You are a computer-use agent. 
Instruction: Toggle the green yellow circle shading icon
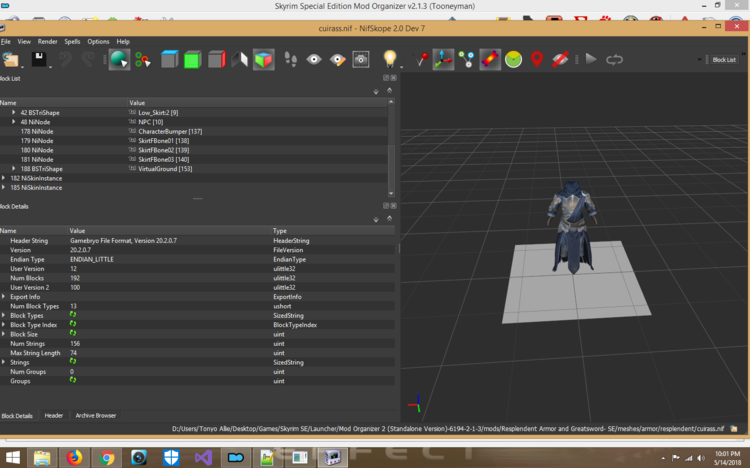click(513, 60)
